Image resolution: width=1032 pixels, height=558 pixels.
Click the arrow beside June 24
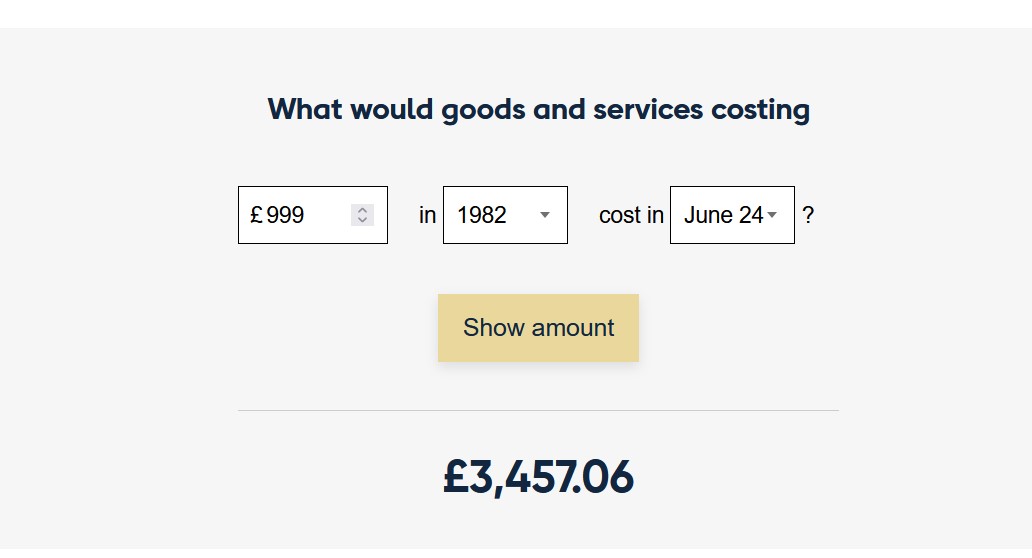point(772,215)
